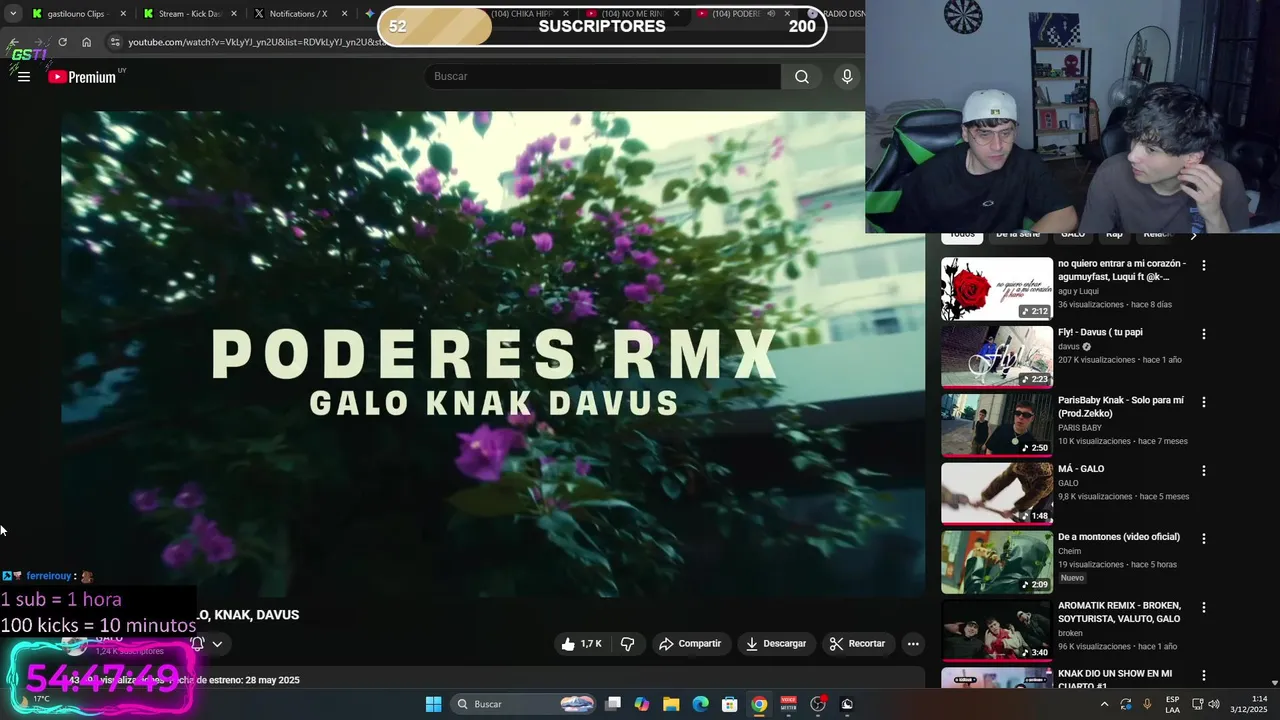Open Copilot from taskbar
The image size is (1280, 720).
(x=642, y=704)
